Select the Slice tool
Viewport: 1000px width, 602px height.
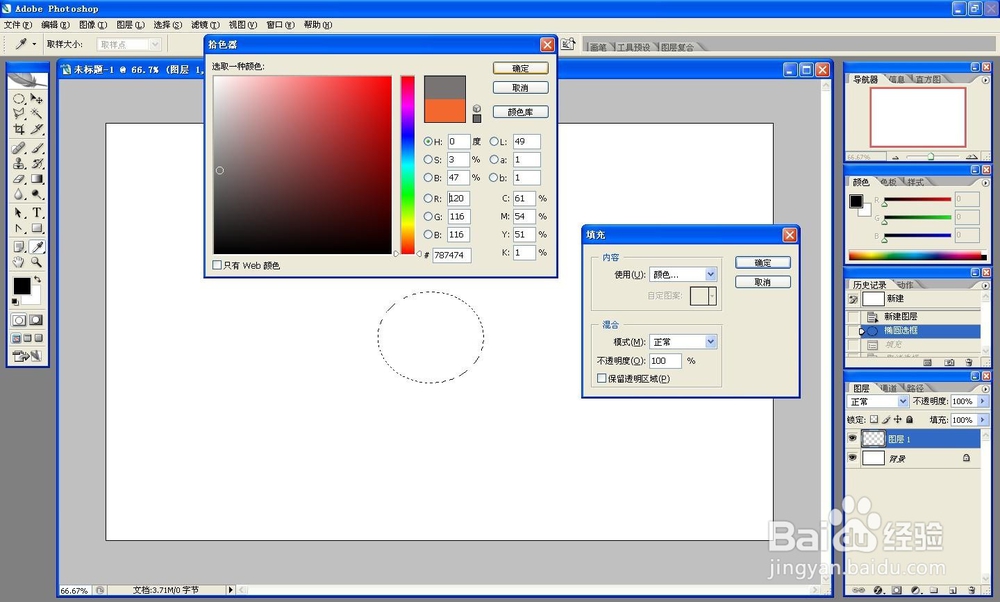(x=37, y=129)
